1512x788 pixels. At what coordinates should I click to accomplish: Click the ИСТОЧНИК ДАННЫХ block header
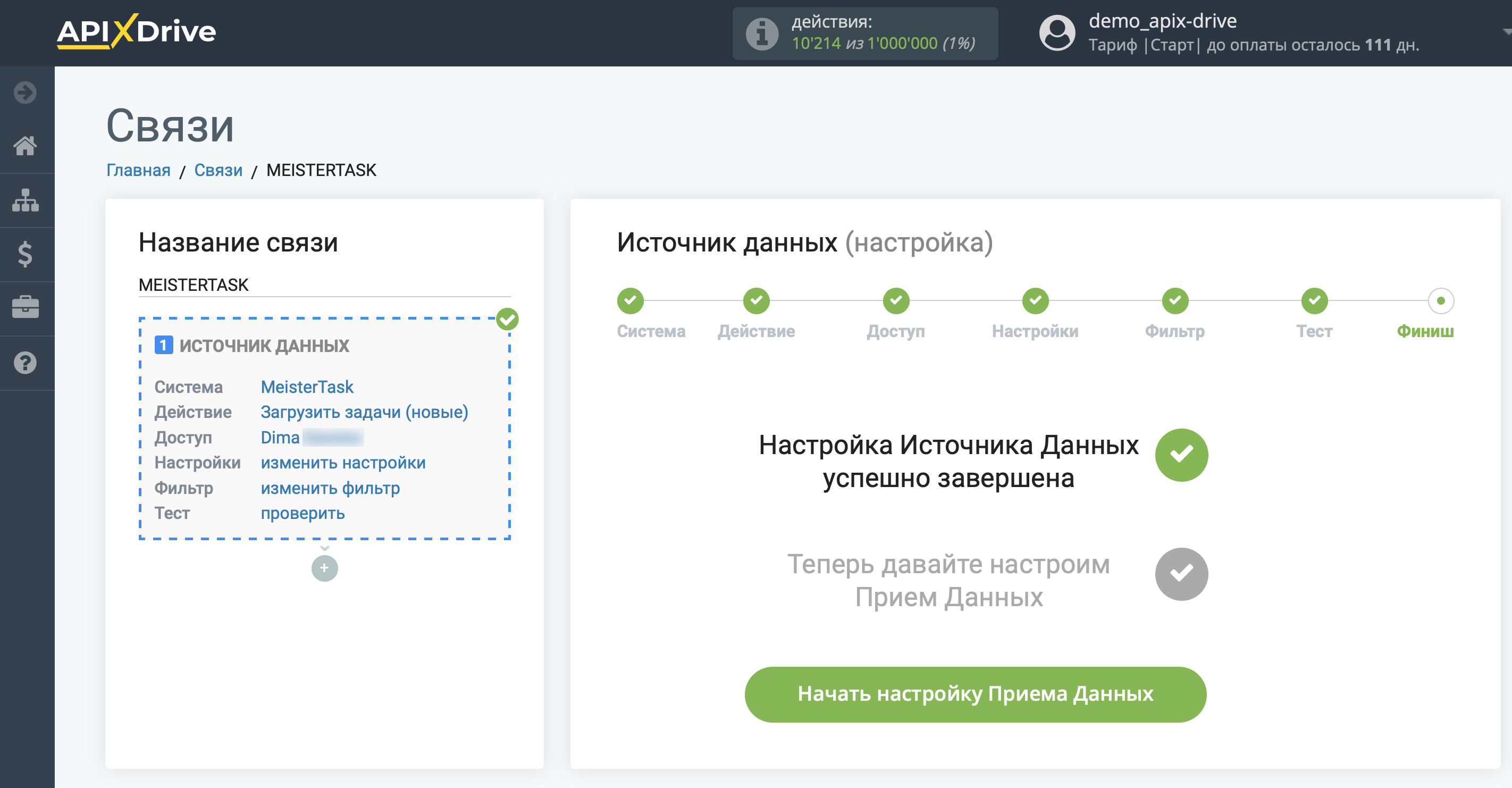point(264,346)
